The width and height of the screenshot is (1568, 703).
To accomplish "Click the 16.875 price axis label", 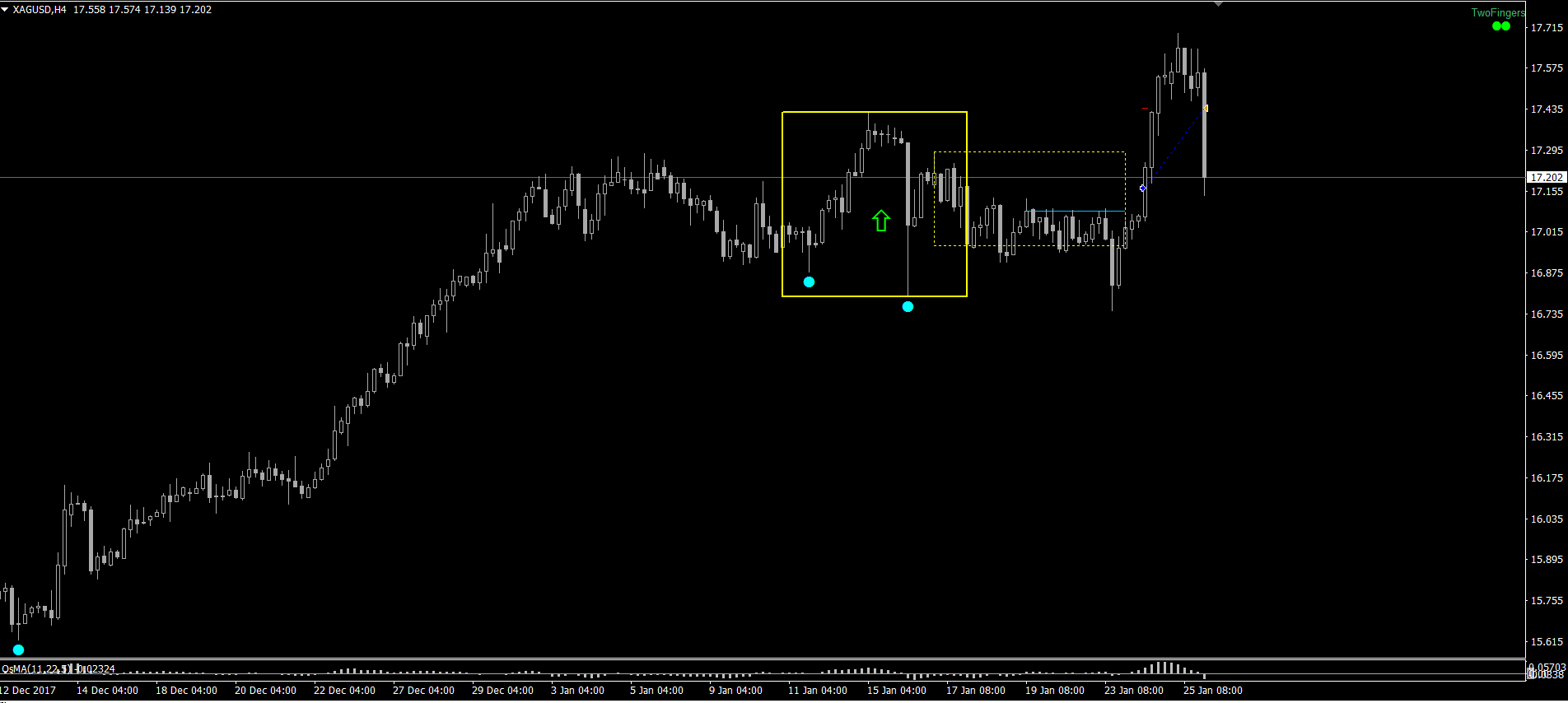I will click(1547, 273).
